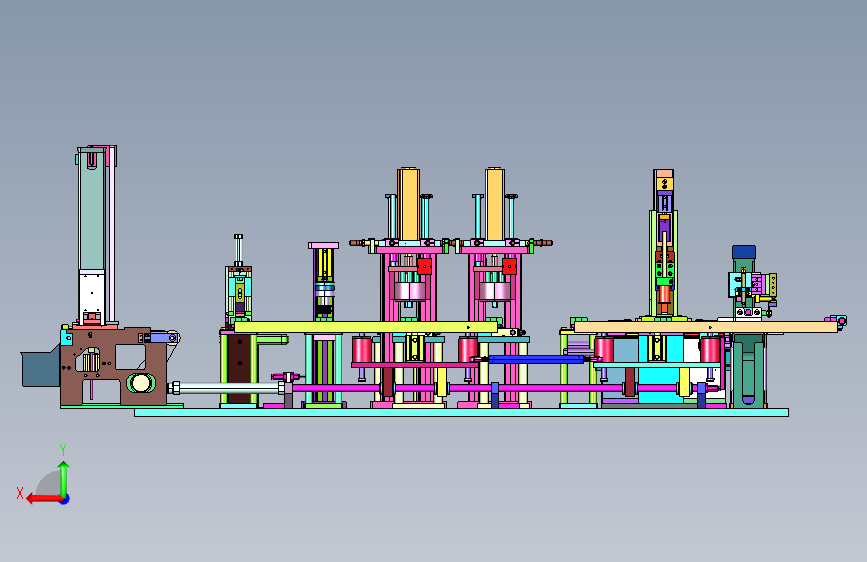Select the brown gearbox housing on the left
This screenshot has height=562, width=867.
coord(113,366)
